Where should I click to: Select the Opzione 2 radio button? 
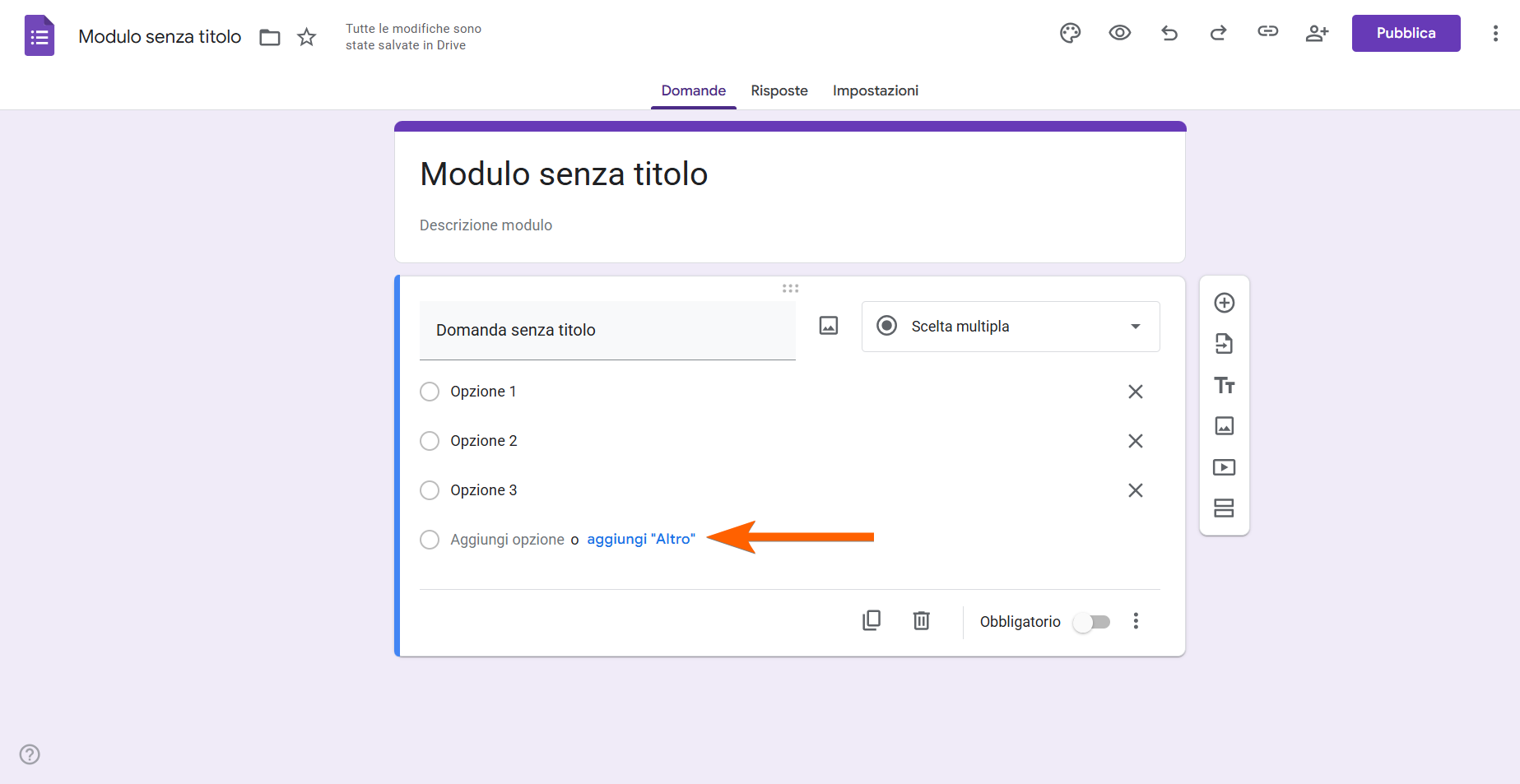[x=430, y=441]
